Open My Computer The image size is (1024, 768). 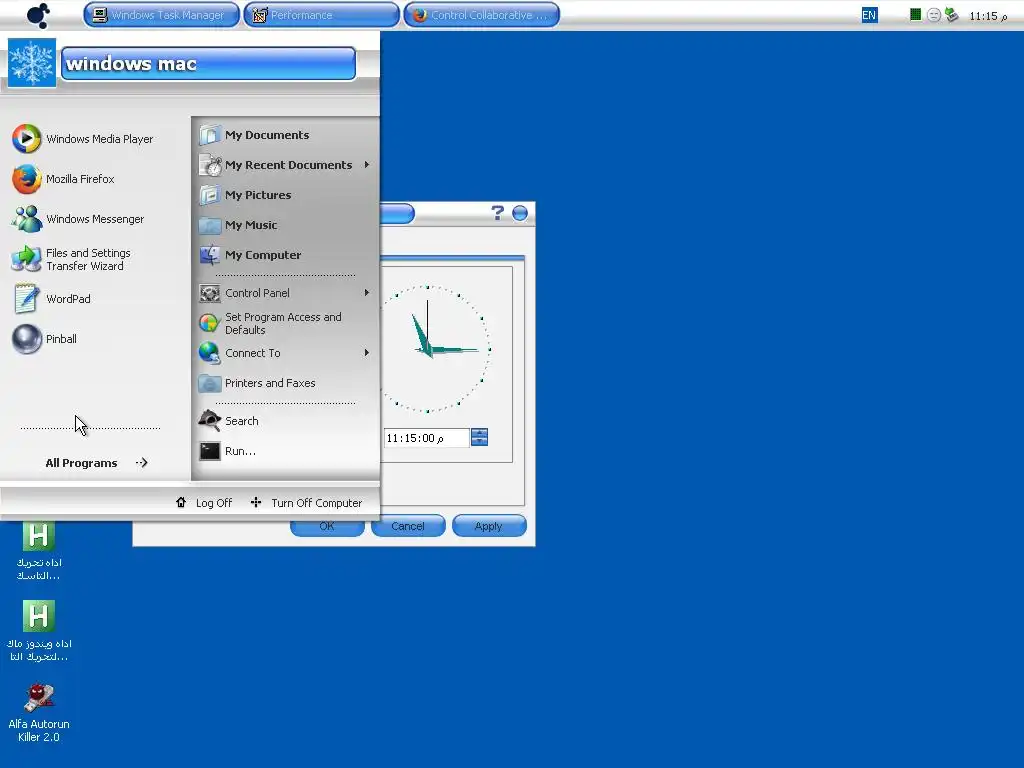click(250, 255)
